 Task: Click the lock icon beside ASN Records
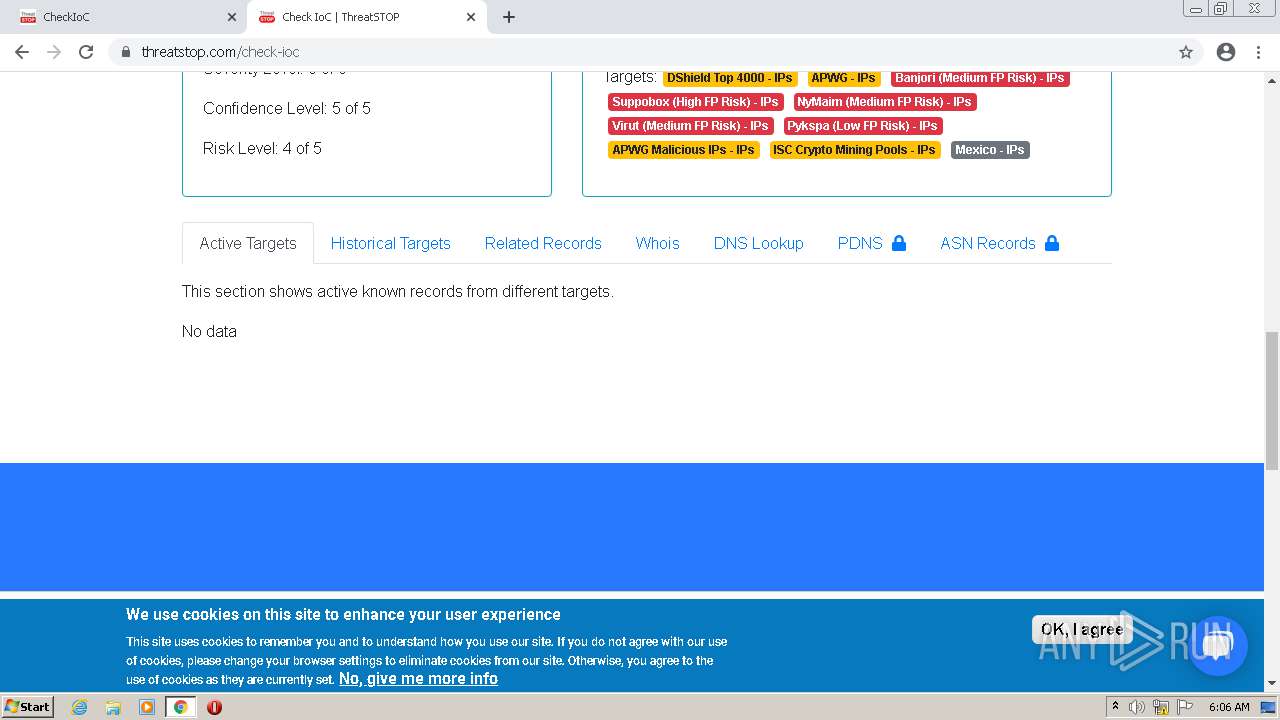click(1051, 243)
